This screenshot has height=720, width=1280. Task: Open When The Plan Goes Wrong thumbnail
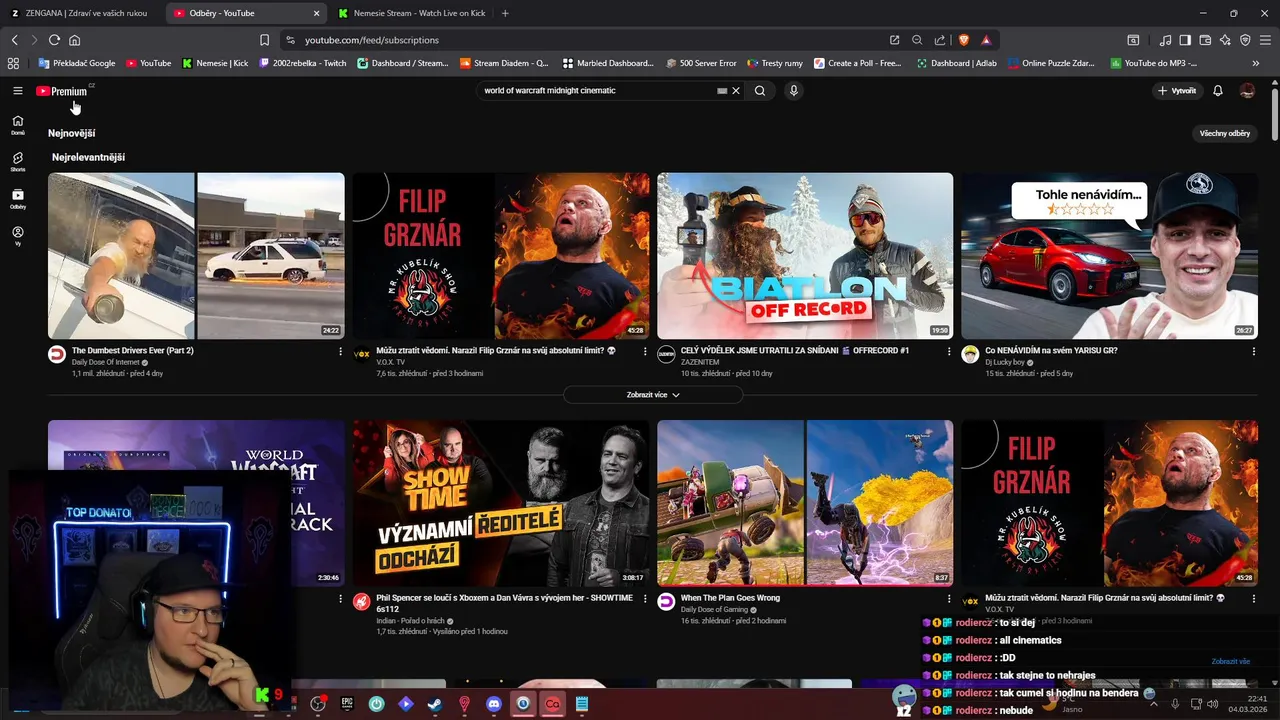(805, 503)
